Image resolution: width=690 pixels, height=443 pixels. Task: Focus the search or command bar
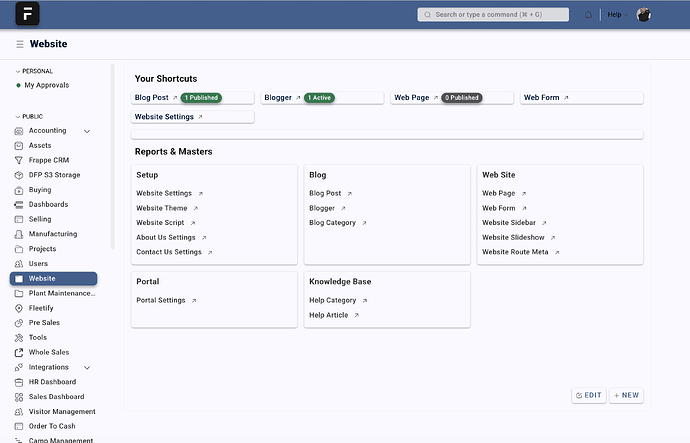[493, 15]
